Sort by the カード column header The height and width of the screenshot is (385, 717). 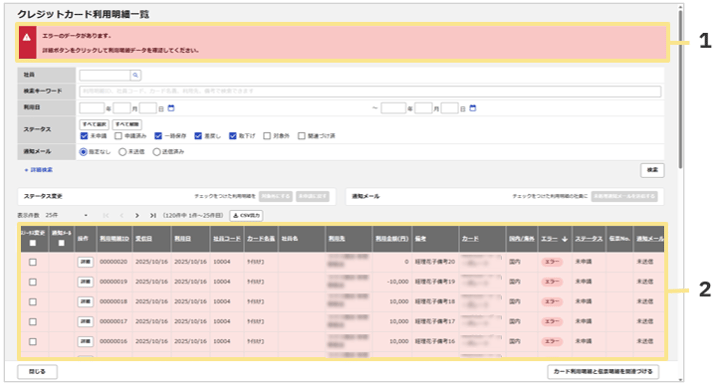[x=470, y=239]
